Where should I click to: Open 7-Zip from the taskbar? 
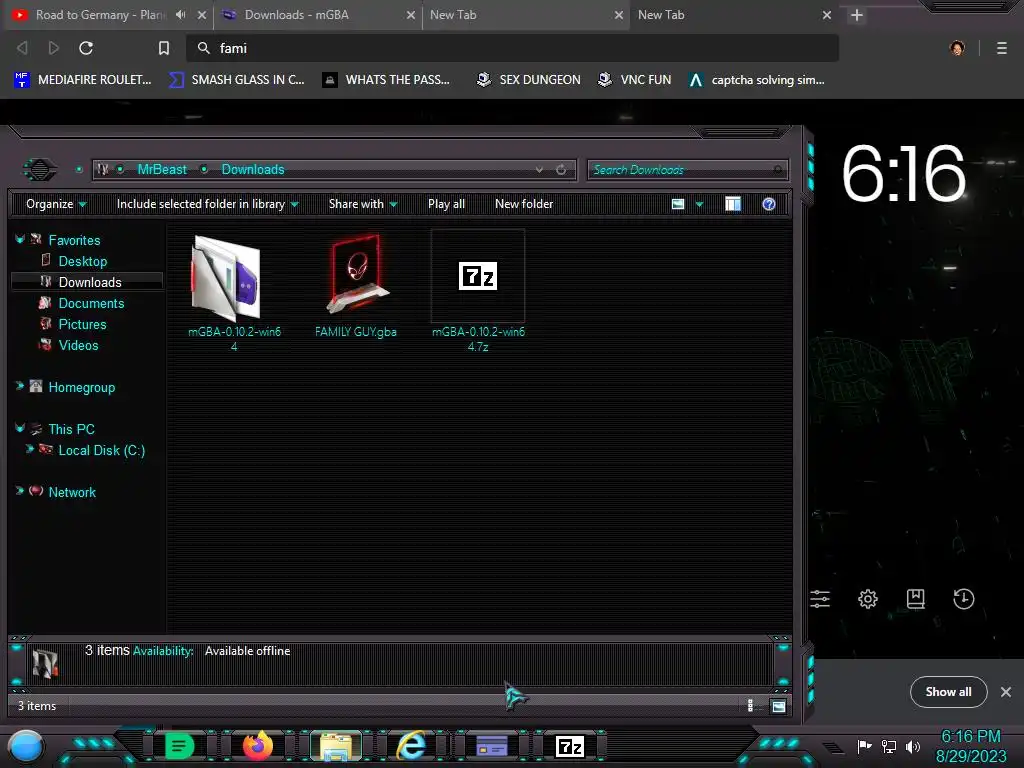pos(569,746)
